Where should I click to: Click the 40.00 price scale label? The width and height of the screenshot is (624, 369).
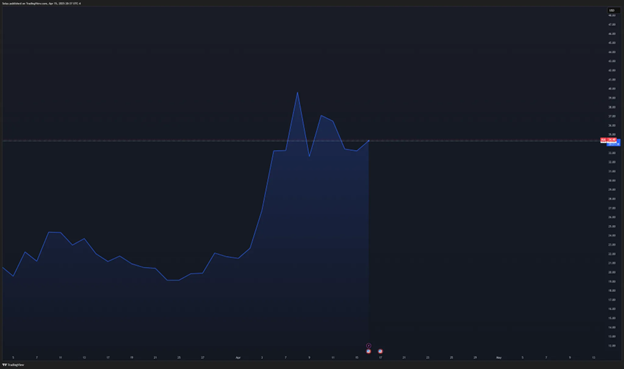(x=612, y=88)
